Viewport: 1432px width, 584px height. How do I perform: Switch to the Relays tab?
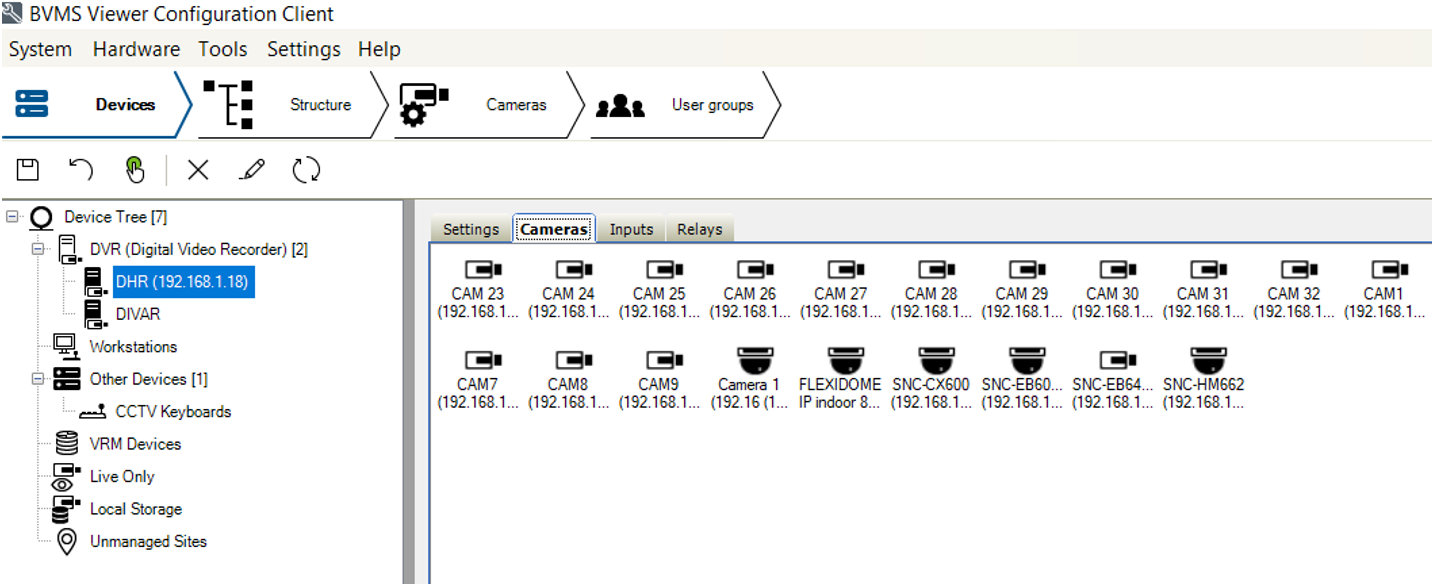click(699, 229)
